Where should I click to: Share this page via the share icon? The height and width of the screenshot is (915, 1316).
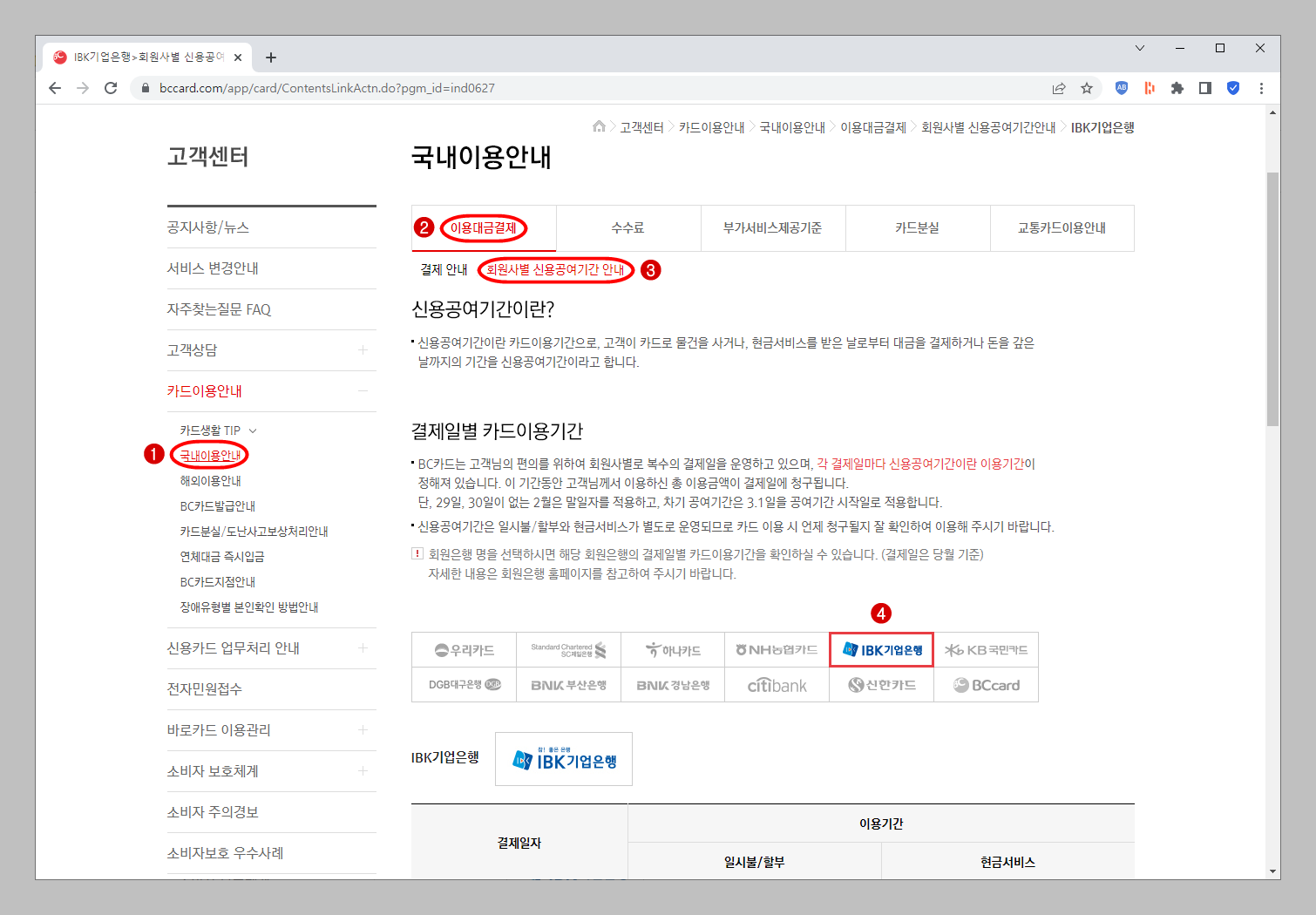pos(1059,88)
